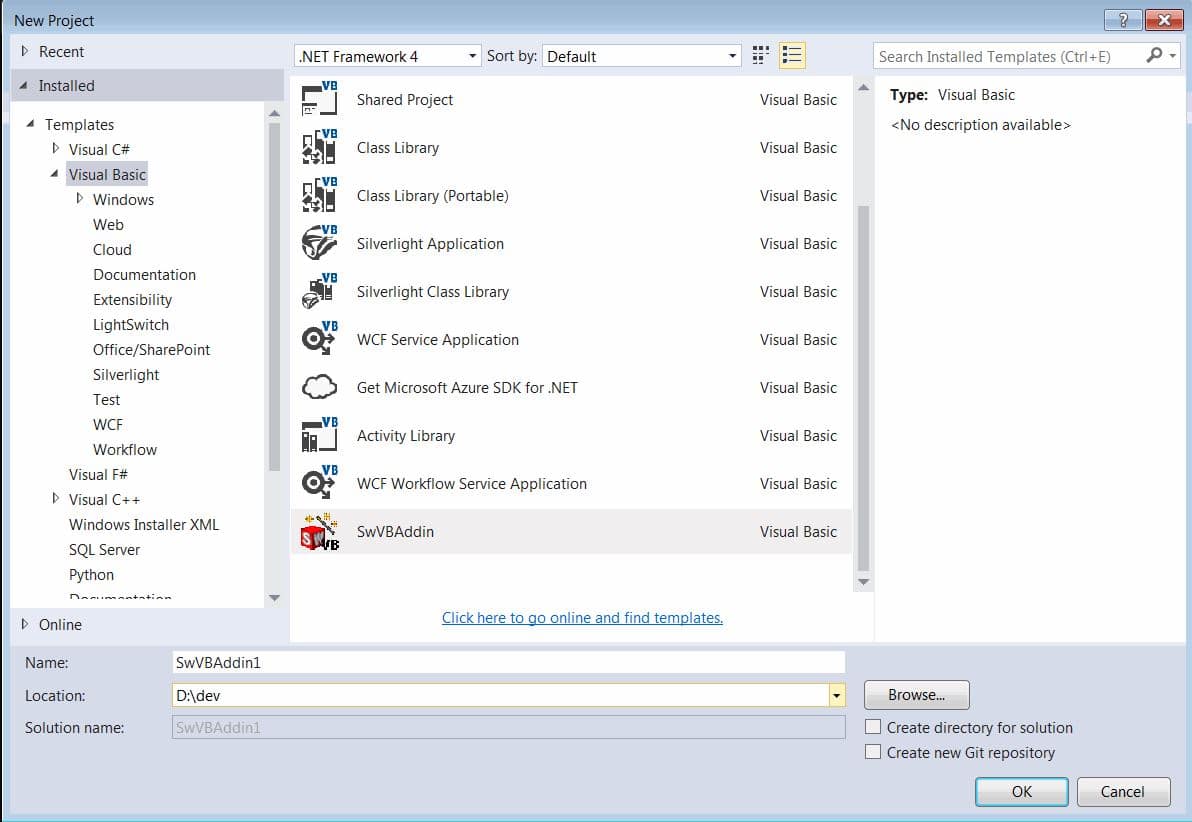Open the search options dropdown arrow

click(x=1173, y=56)
